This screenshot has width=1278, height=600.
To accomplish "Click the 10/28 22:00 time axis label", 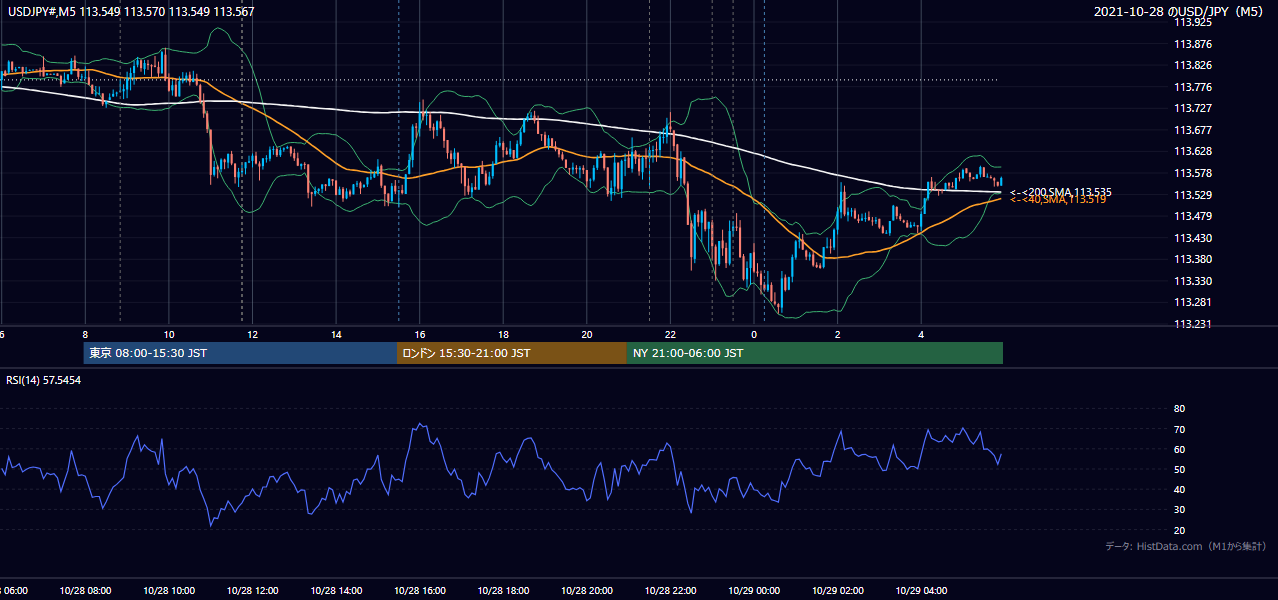I will [x=670, y=591].
